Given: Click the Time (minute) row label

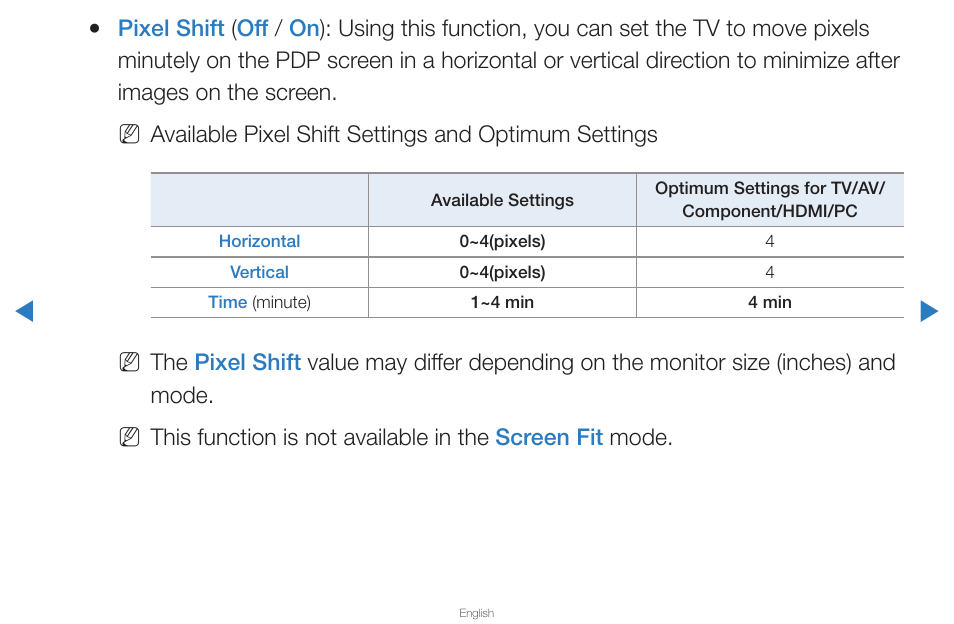Looking at the screenshot, I should click(259, 302).
